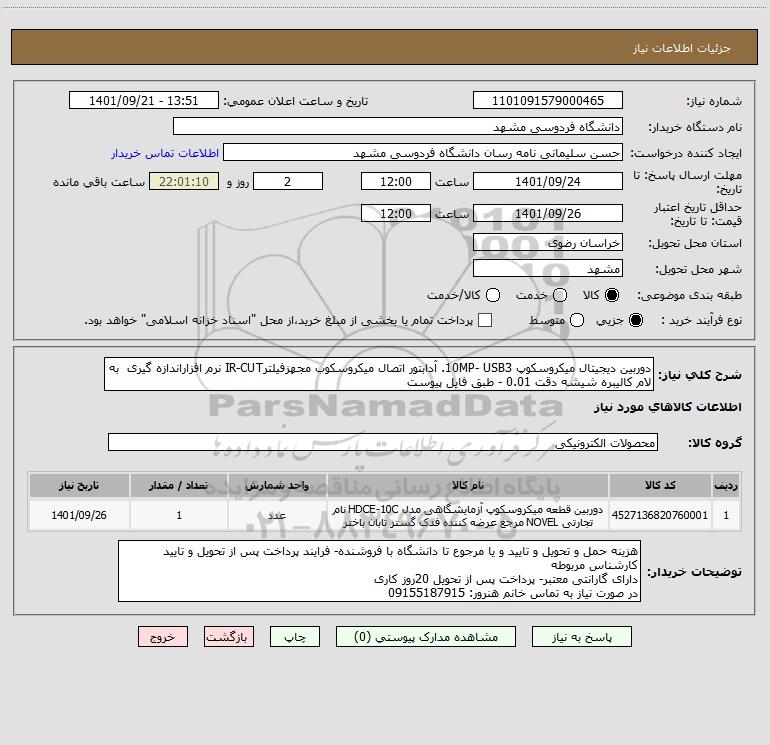Click the remaining time 22:01:10 field
The height and width of the screenshot is (745, 770).
coord(184,182)
